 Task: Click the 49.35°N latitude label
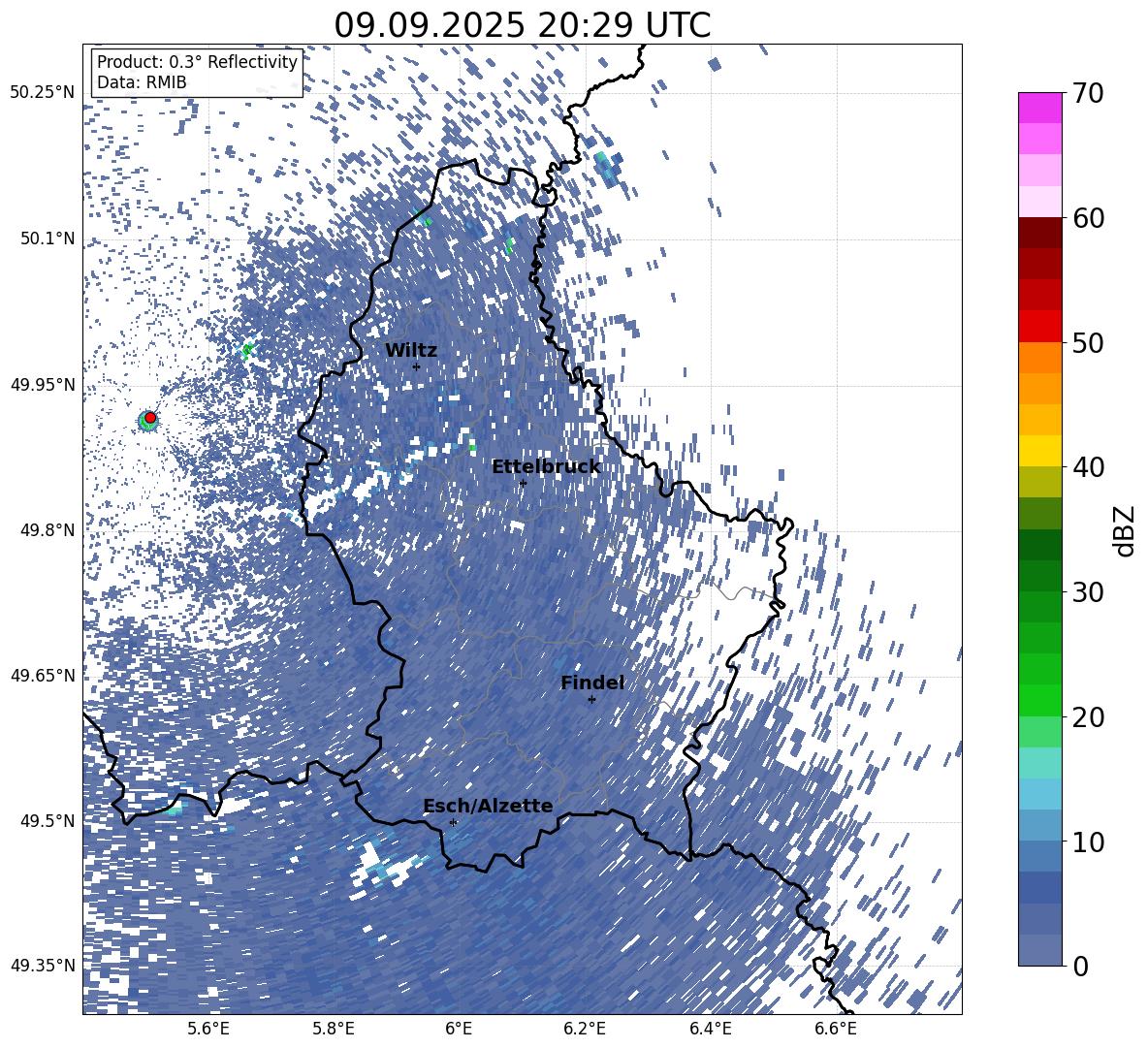(43, 966)
